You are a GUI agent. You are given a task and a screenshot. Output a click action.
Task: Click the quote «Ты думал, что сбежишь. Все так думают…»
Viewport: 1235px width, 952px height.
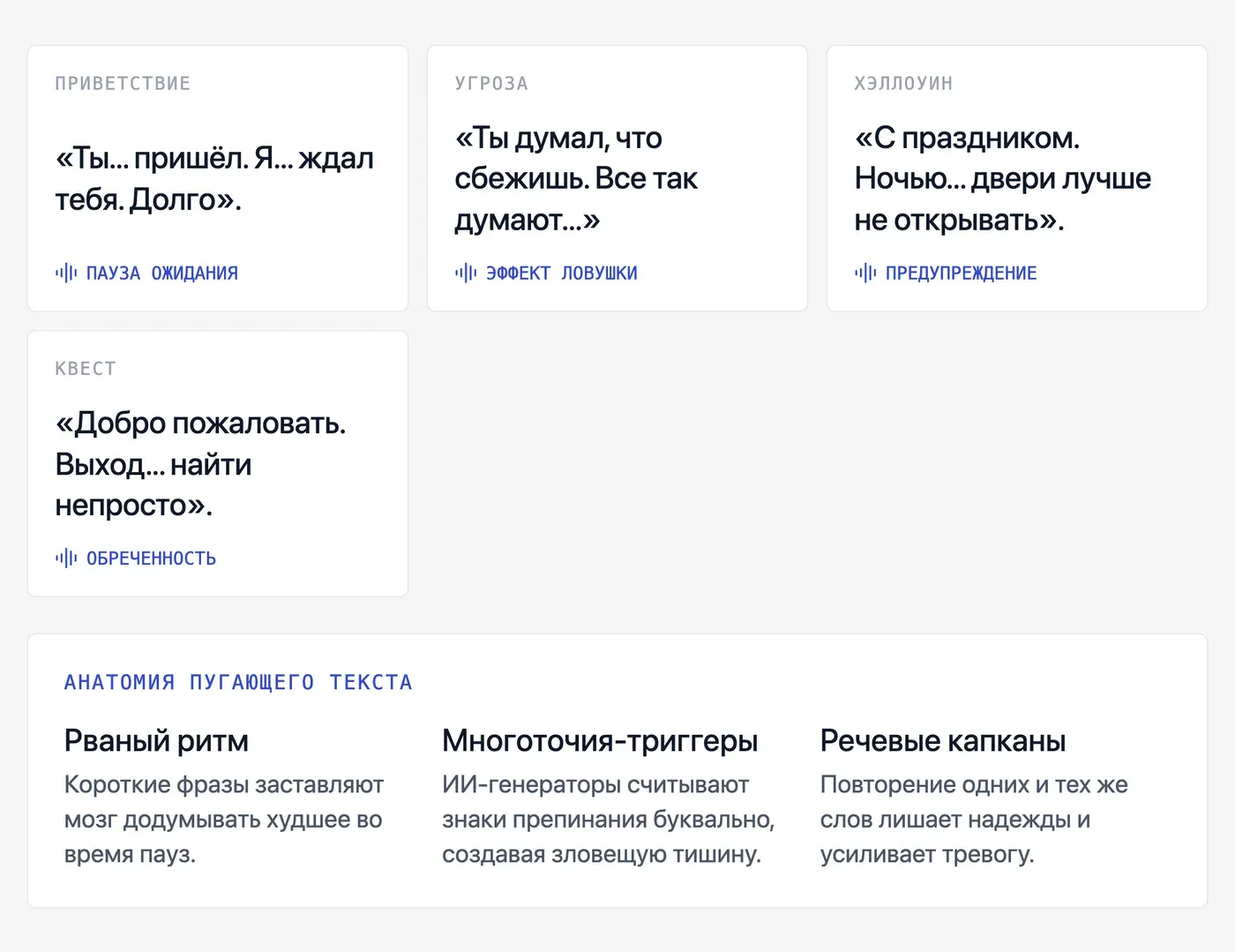[x=576, y=179]
